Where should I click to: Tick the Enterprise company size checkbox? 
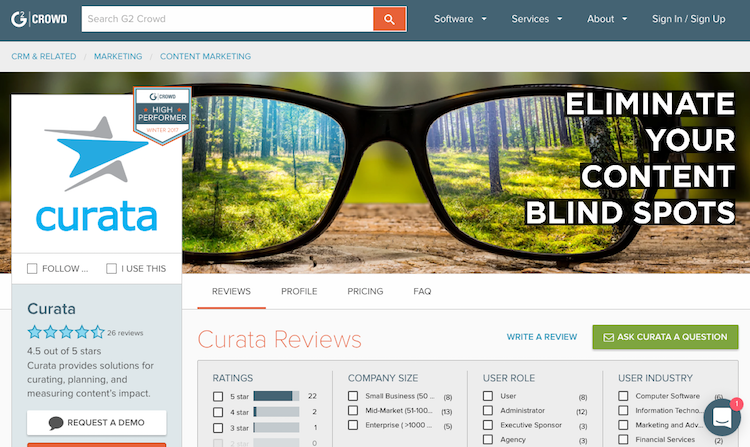pos(353,425)
